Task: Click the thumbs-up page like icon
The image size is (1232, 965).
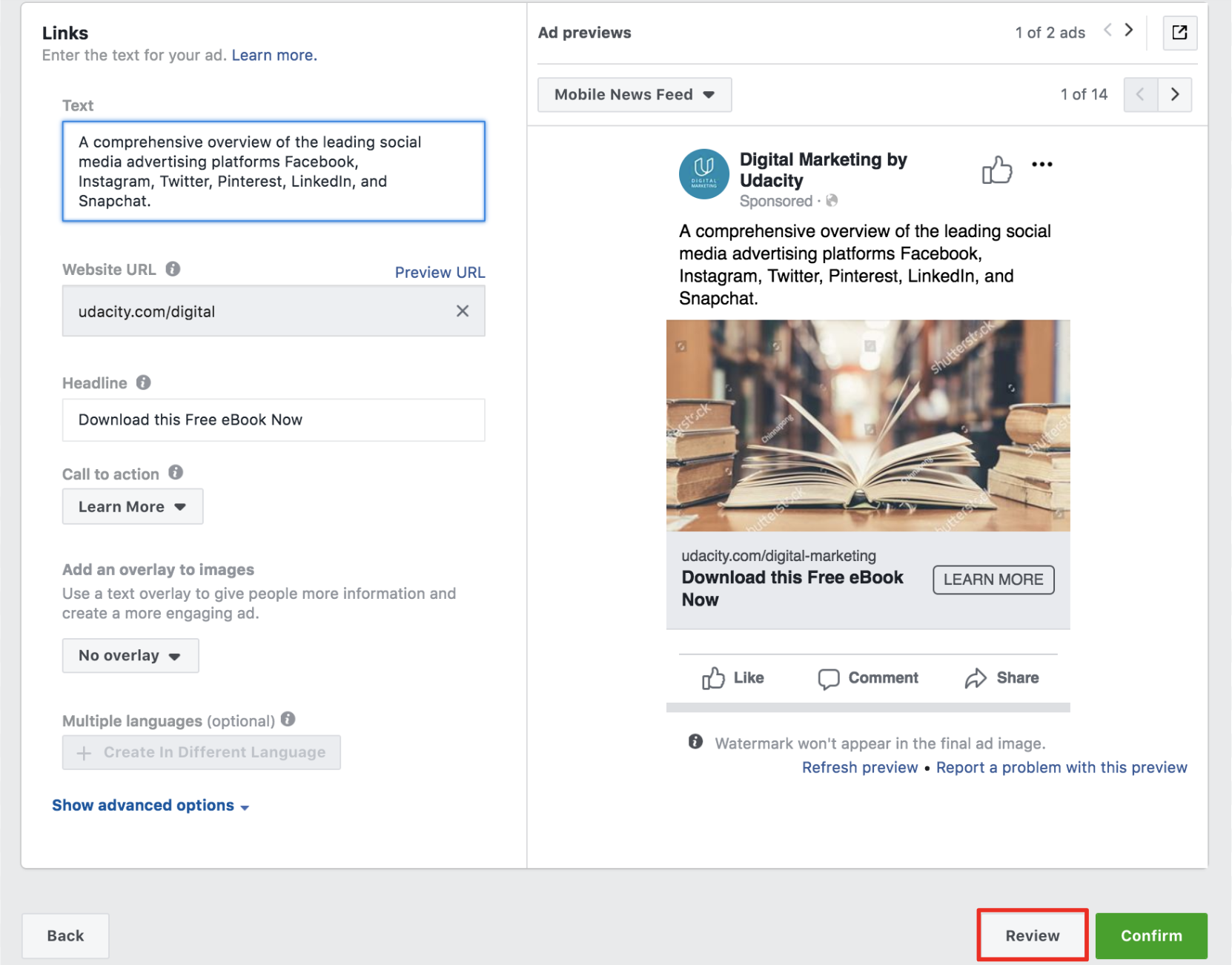Action: click(996, 170)
